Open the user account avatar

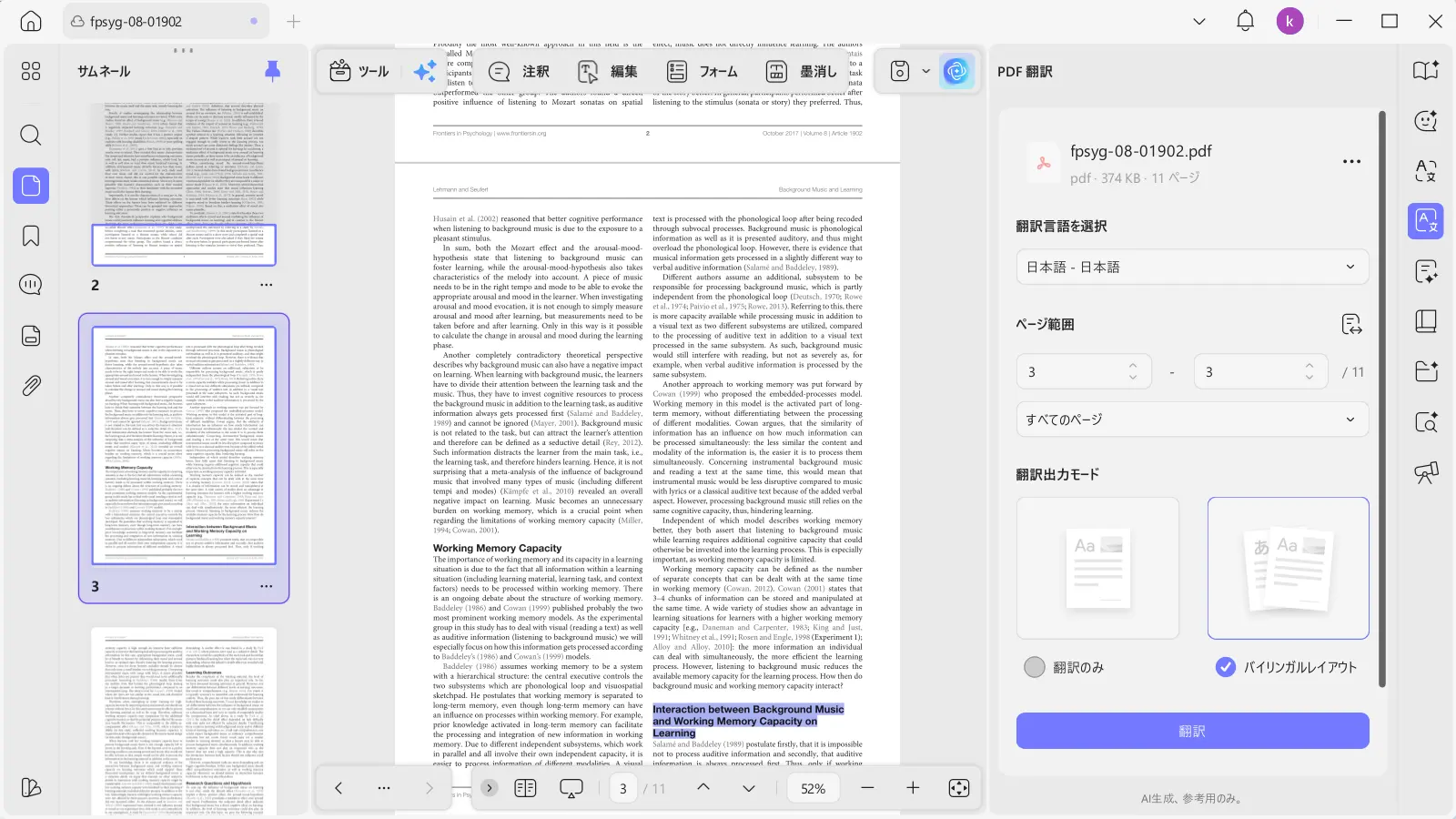(1289, 21)
